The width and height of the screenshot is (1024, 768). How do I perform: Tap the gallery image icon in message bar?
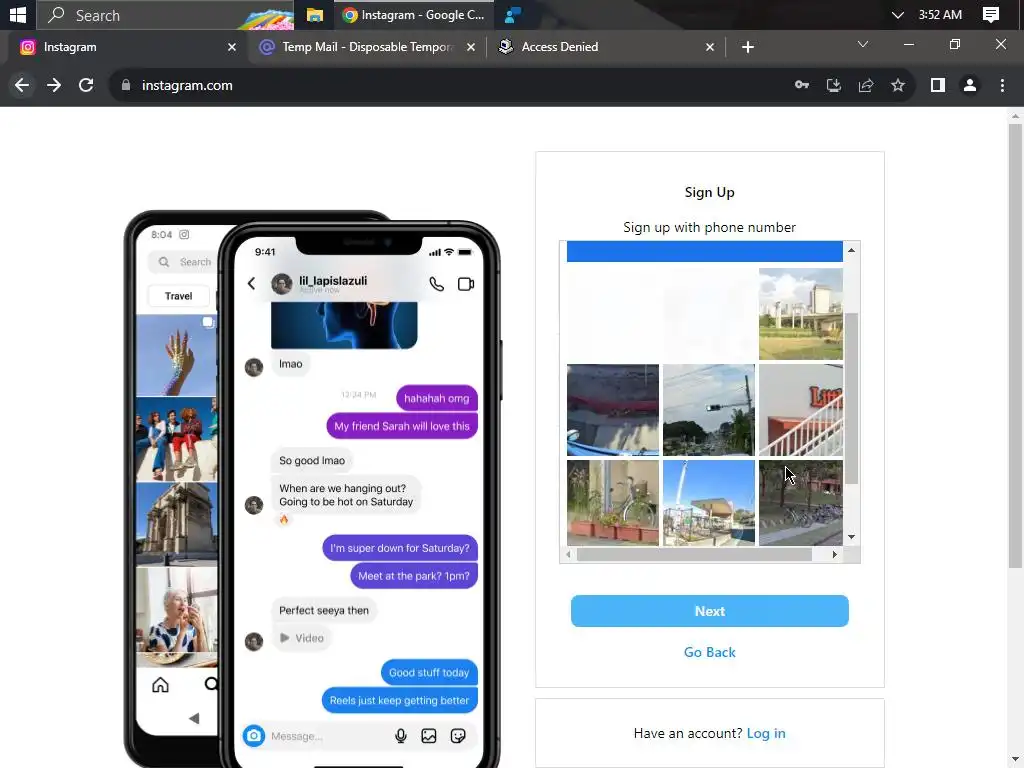(x=428, y=736)
